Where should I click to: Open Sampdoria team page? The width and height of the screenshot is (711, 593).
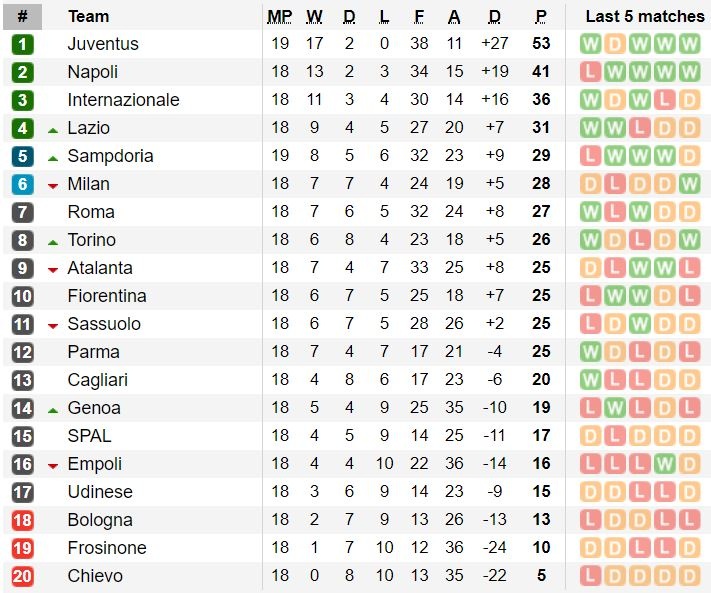[x=110, y=156]
